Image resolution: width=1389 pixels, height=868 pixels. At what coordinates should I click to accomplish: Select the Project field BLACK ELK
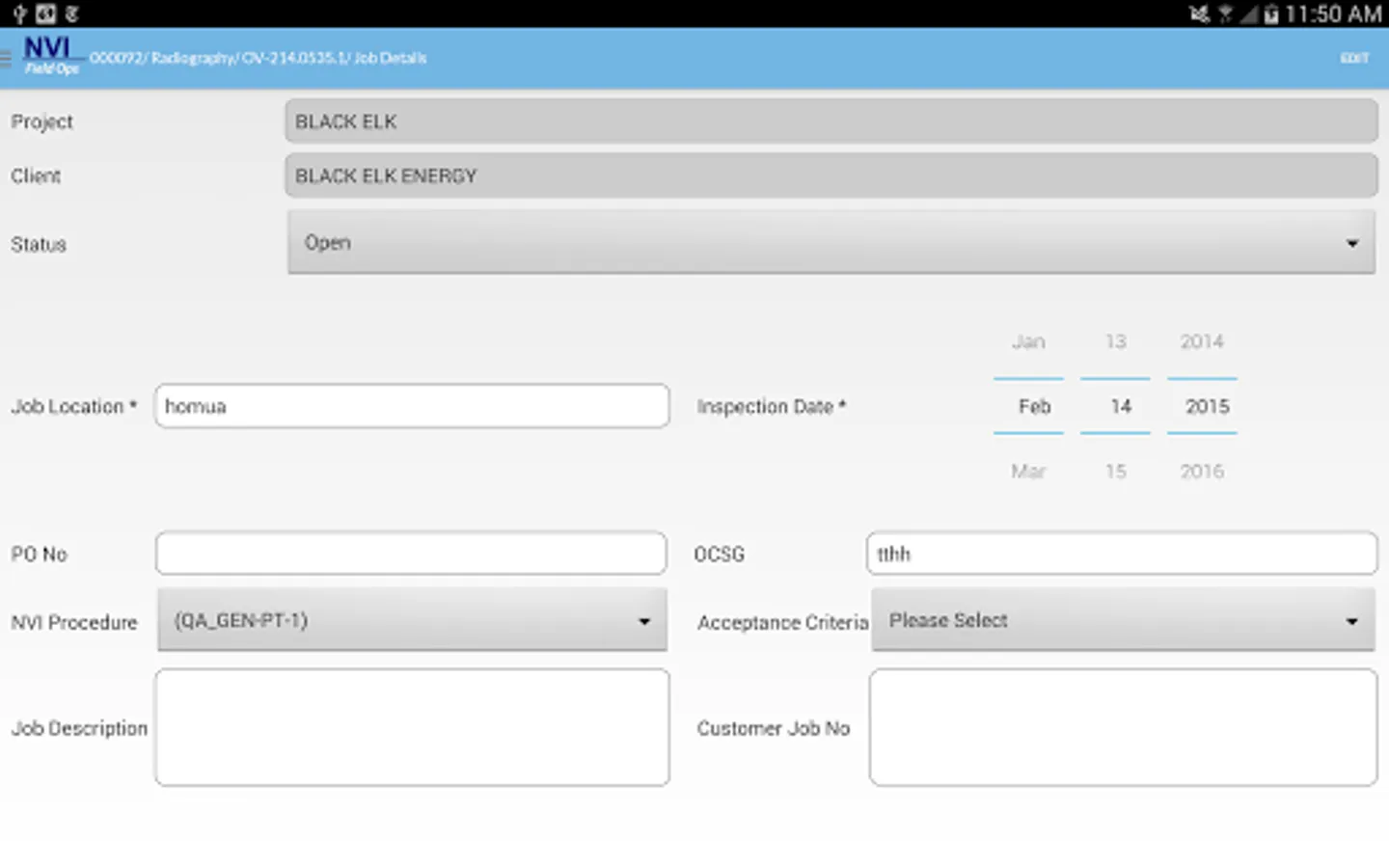point(831,122)
